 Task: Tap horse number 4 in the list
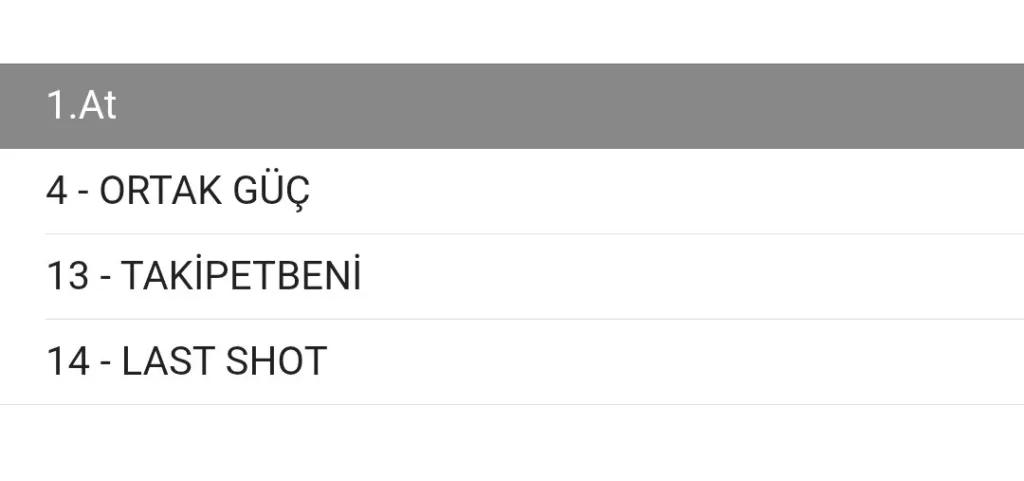[x=178, y=191]
